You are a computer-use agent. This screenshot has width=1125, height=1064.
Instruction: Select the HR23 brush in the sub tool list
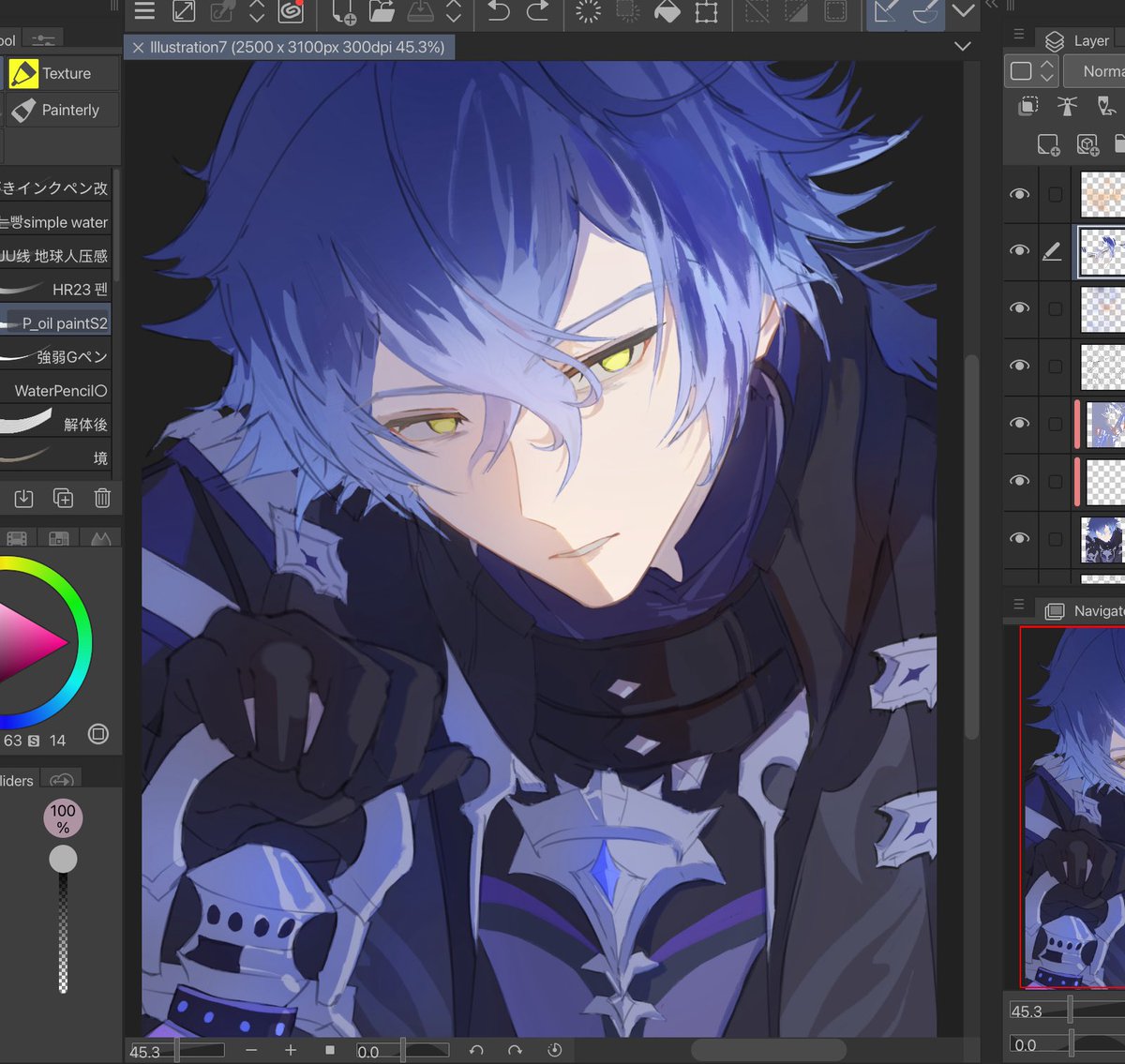pos(55,289)
